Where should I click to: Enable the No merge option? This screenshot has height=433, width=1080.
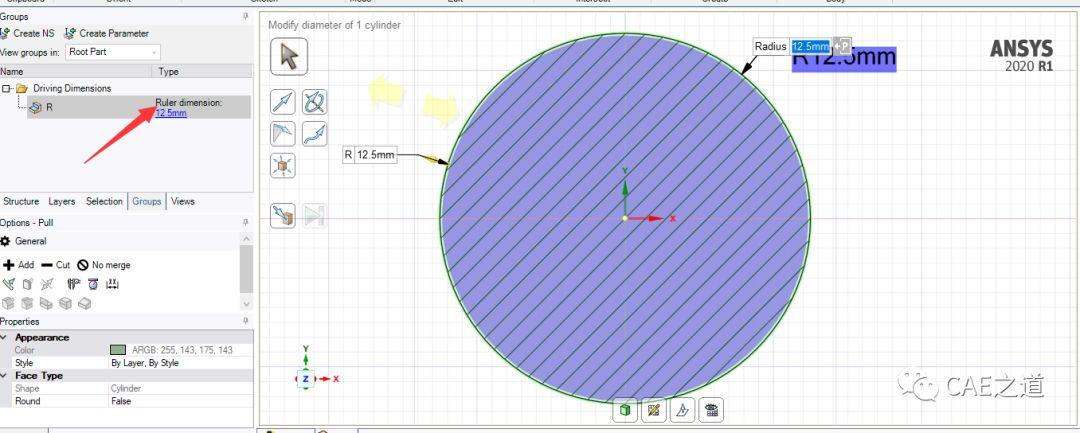103,265
